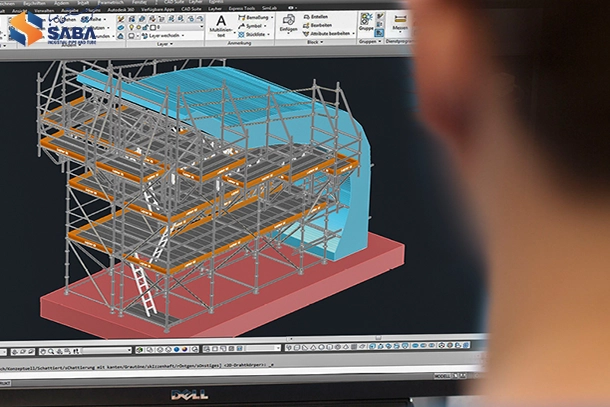Click the Gruppe icon
The height and width of the screenshot is (407, 610).
[366, 19]
